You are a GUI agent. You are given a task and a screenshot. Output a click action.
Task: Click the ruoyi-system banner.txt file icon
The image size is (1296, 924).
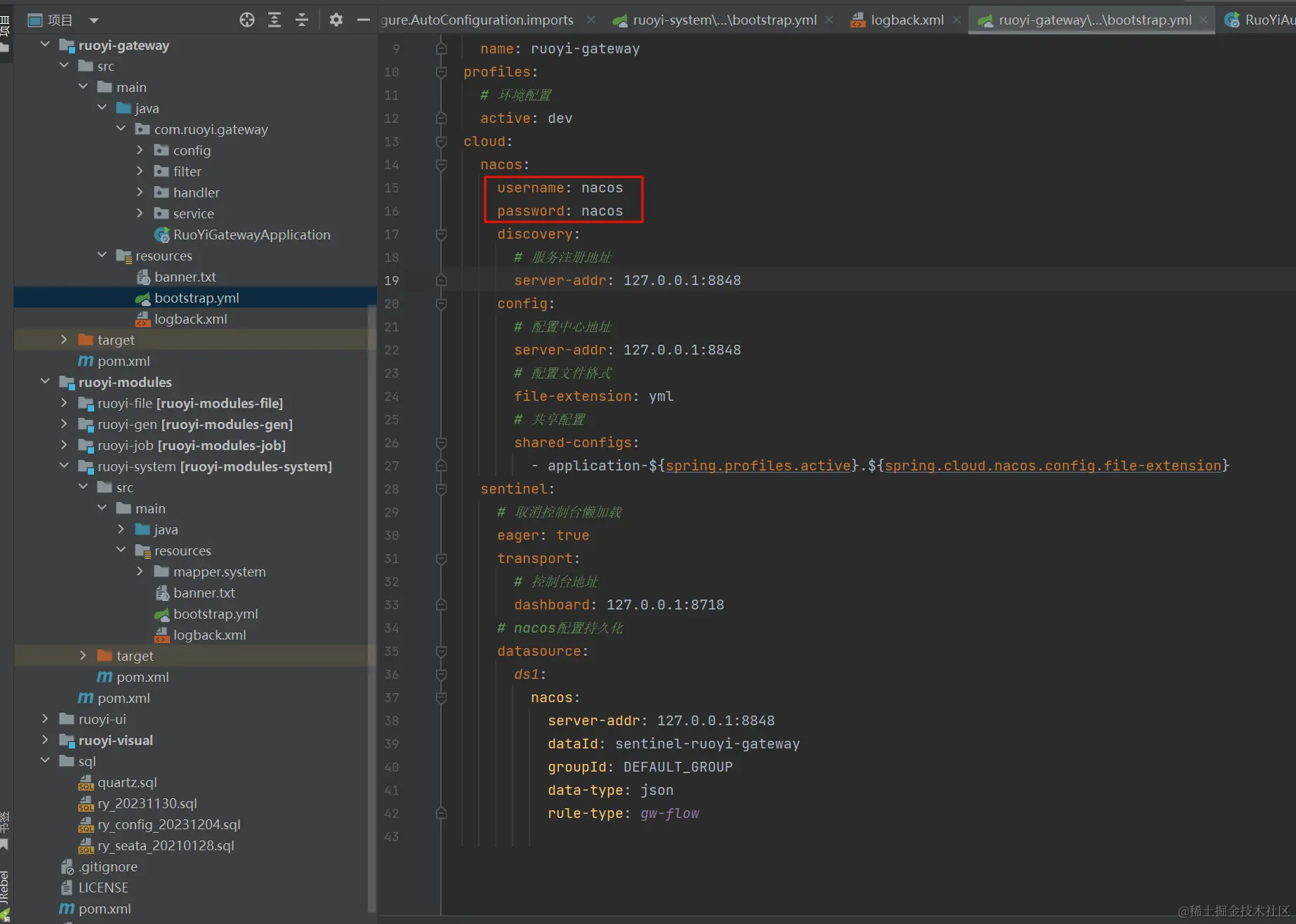point(162,593)
